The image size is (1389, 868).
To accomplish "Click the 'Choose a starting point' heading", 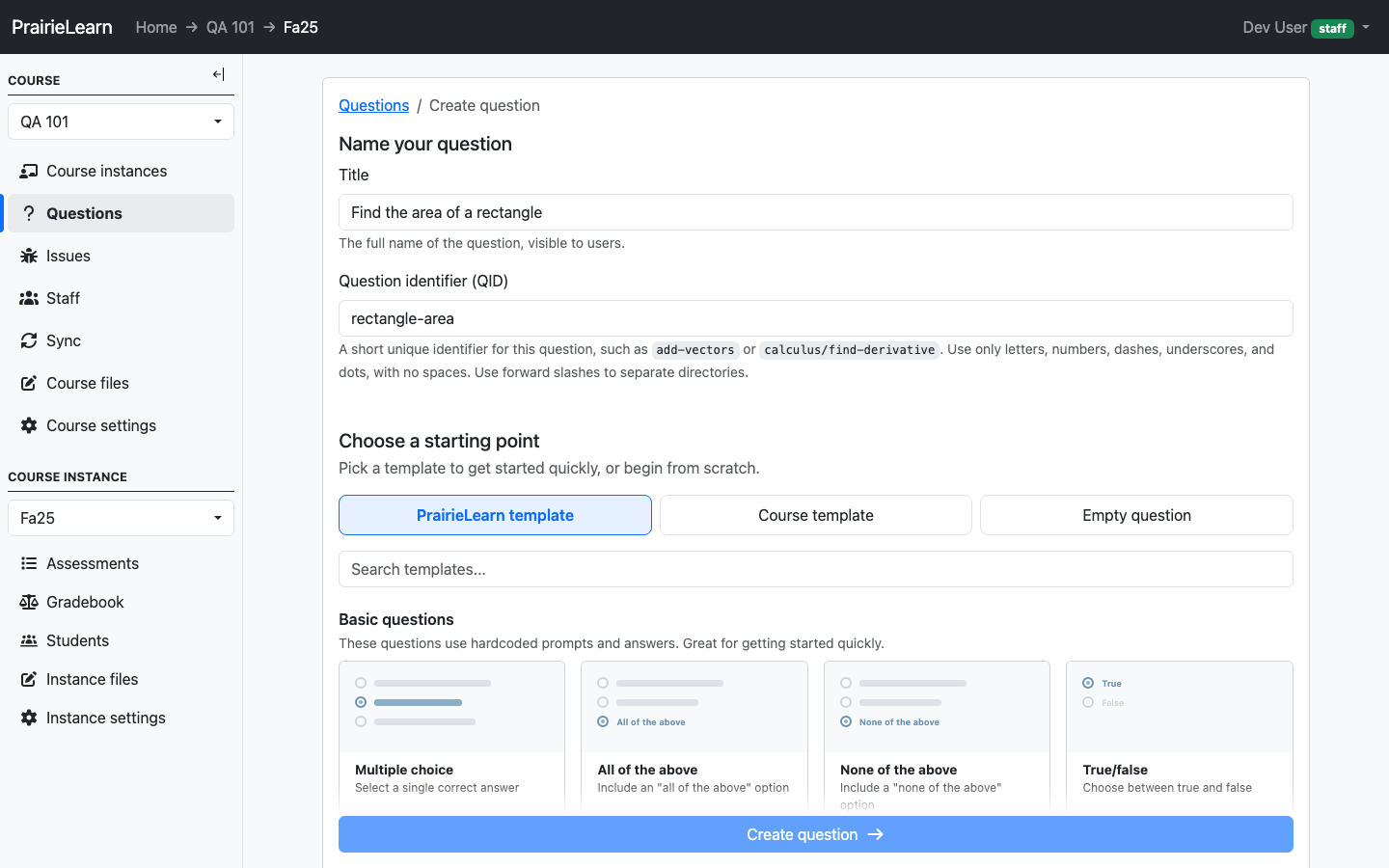I will 439,441.
